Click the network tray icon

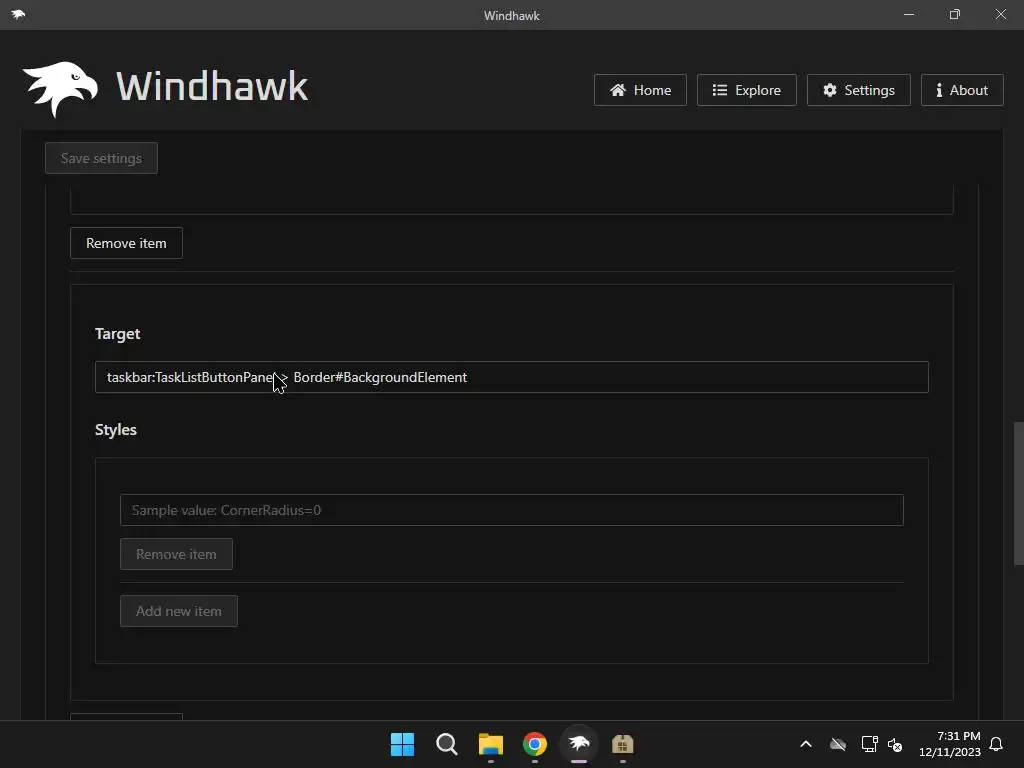(x=869, y=744)
